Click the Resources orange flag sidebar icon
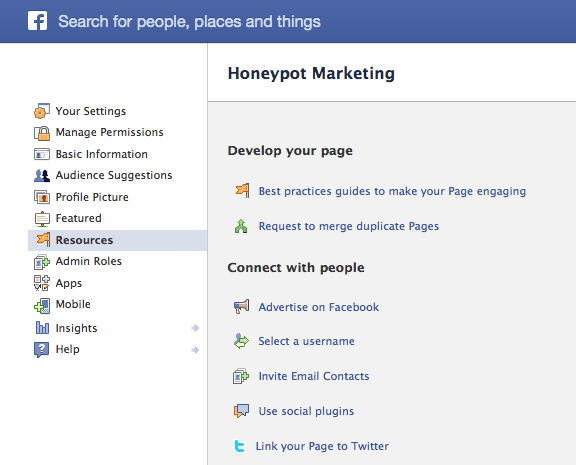 [x=43, y=240]
